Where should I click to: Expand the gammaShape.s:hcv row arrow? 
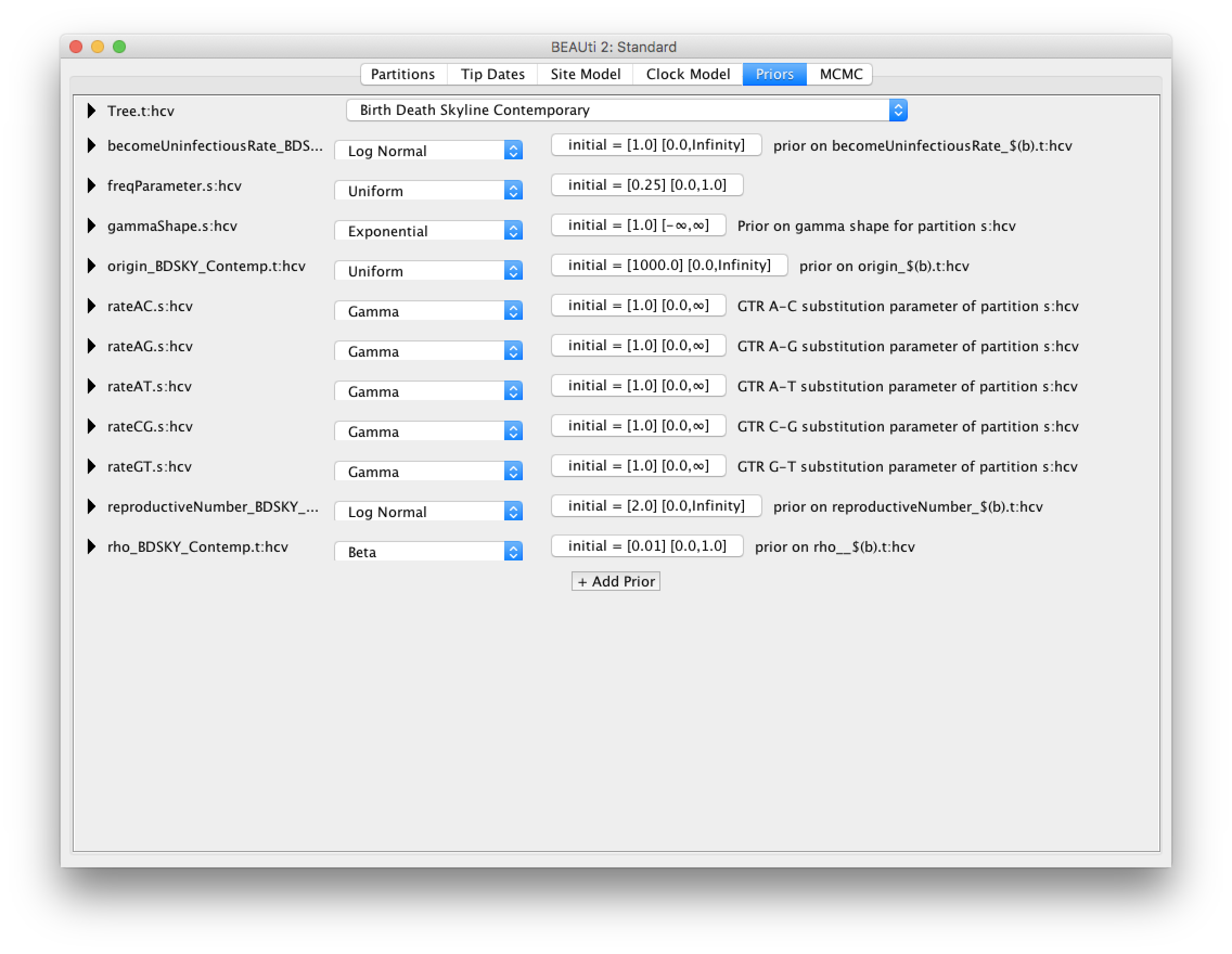point(92,225)
